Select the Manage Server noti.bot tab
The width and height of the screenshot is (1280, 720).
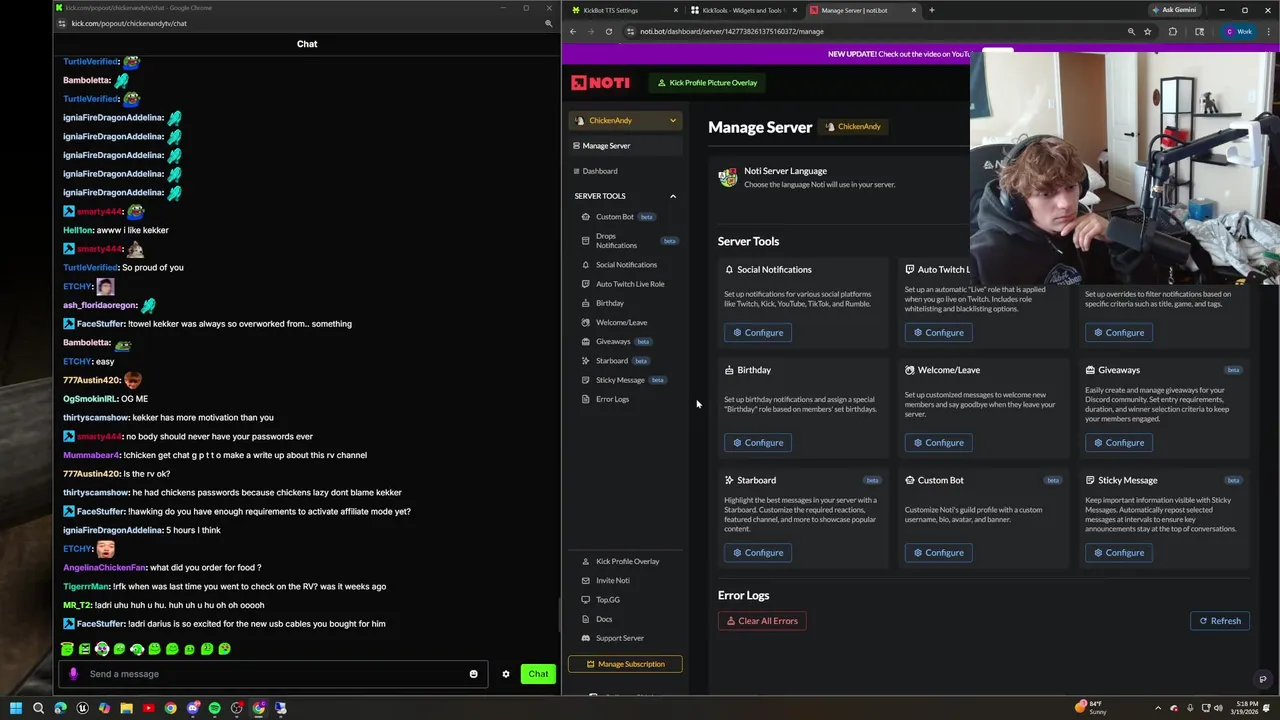click(862, 10)
